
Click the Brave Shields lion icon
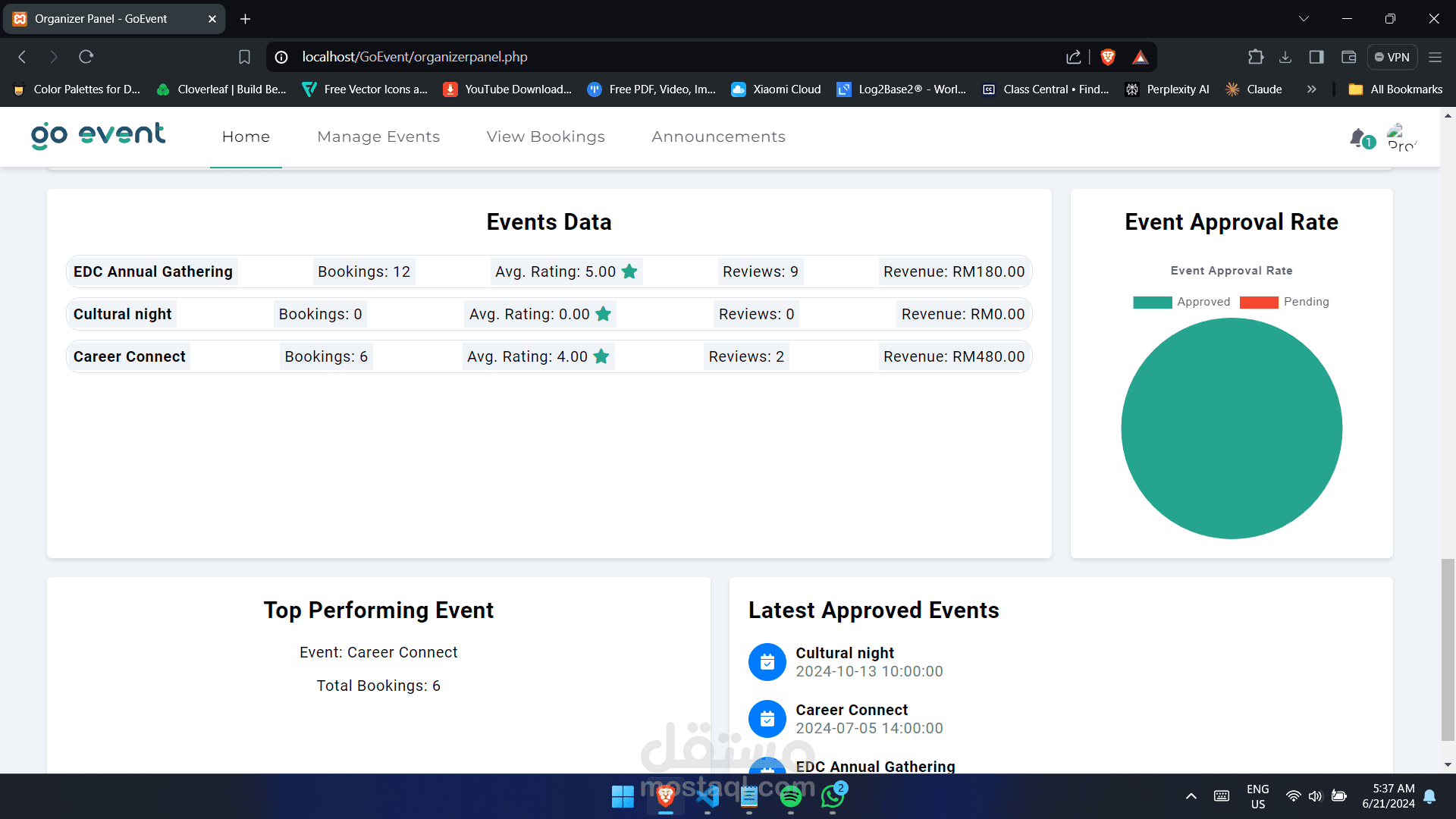1108,57
